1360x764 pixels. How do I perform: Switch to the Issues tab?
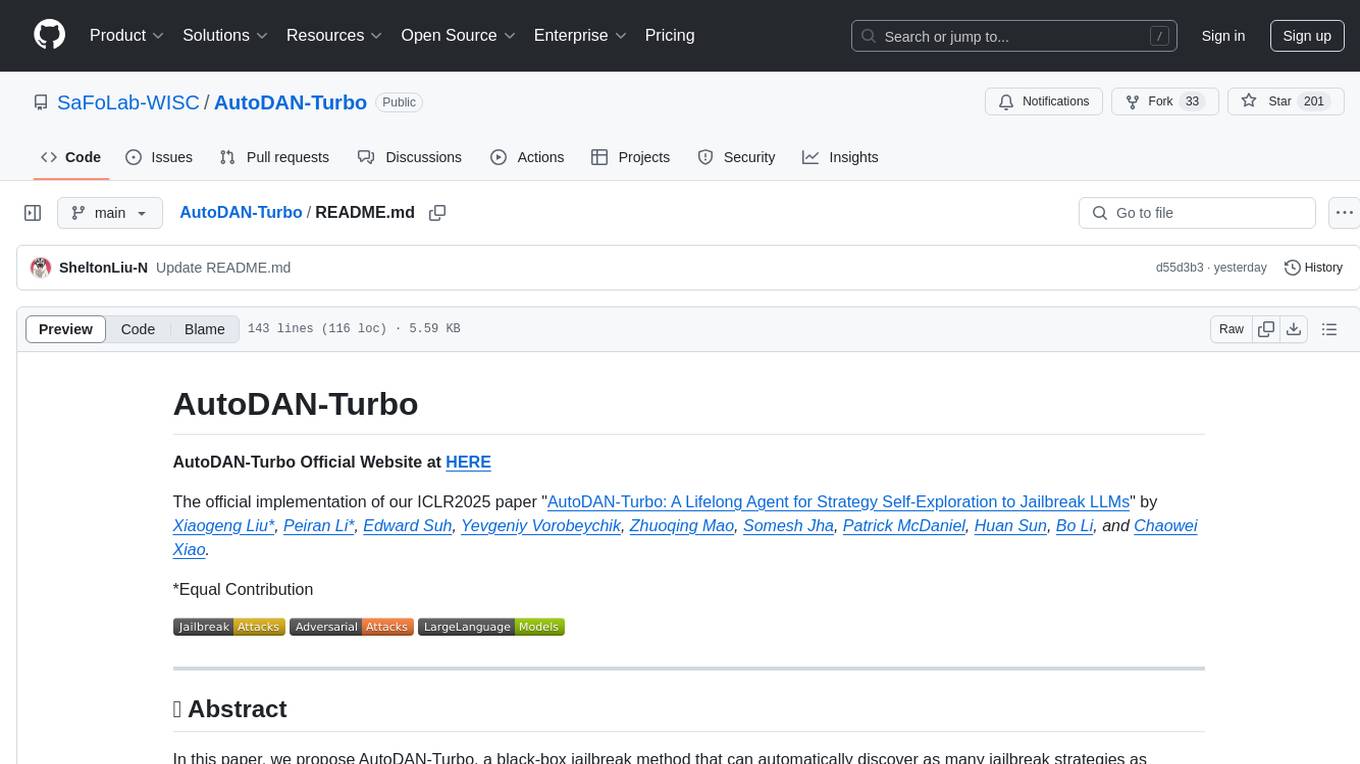pyautogui.click(x=159, y=157)
